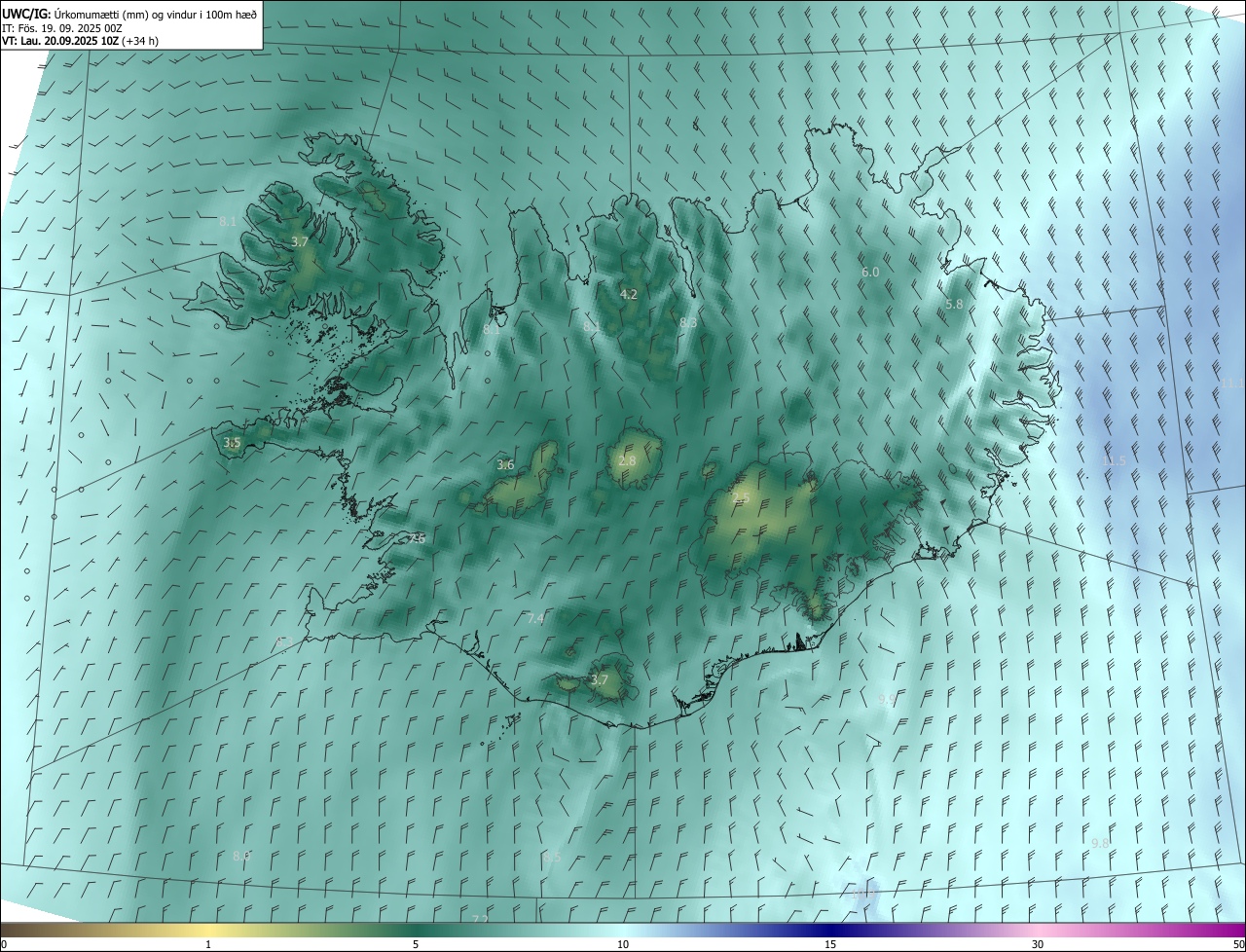
Task: Click the '15' tick on the color scale
Action: pyautogui.click(x=830, y=944)
